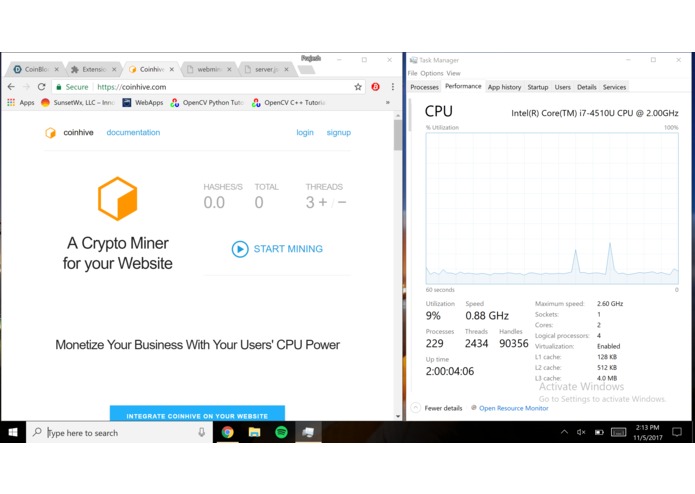Switch to the CoinBlock browser tab

point(33,70)
